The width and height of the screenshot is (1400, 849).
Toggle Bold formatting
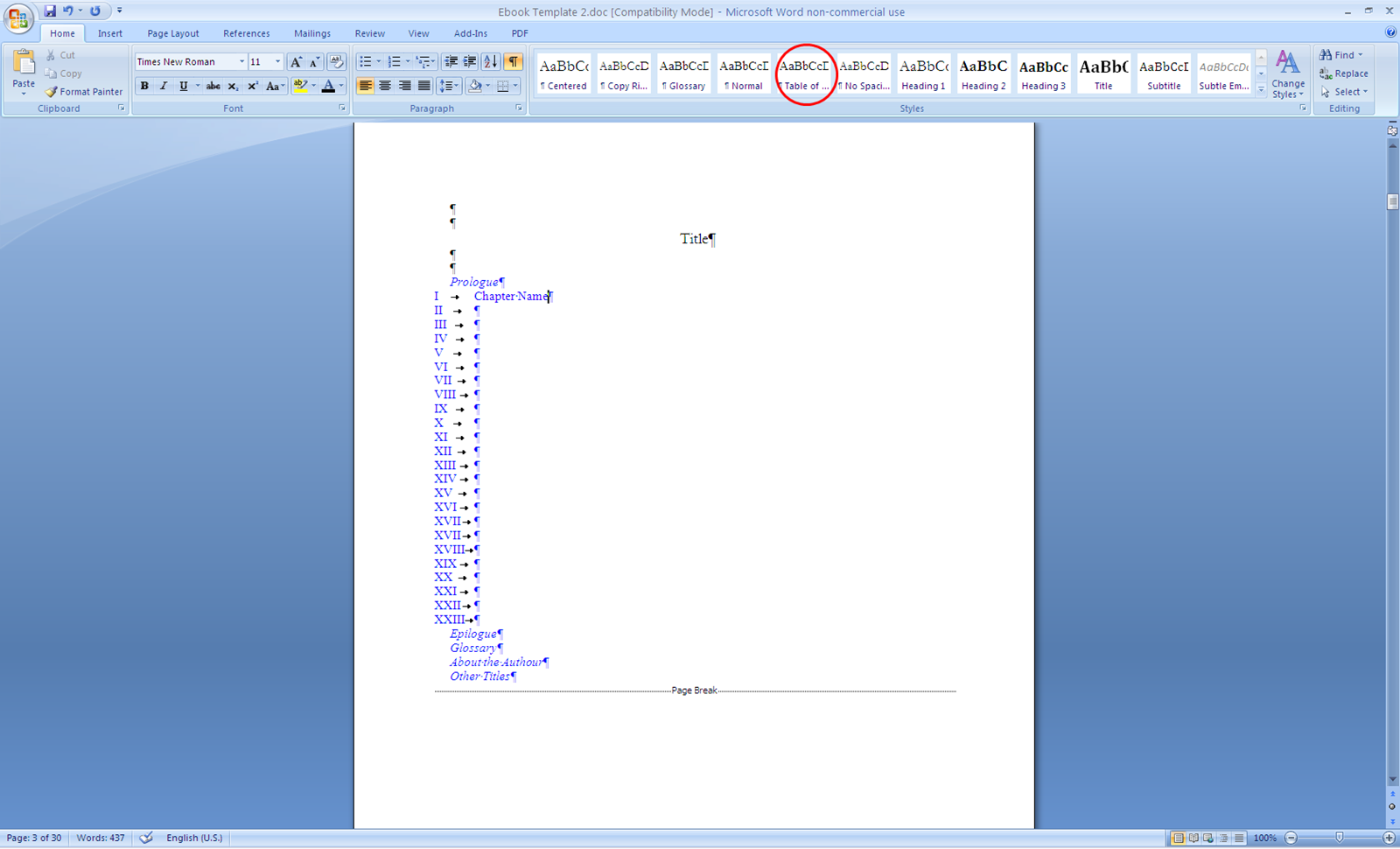[x=144, y=86]
